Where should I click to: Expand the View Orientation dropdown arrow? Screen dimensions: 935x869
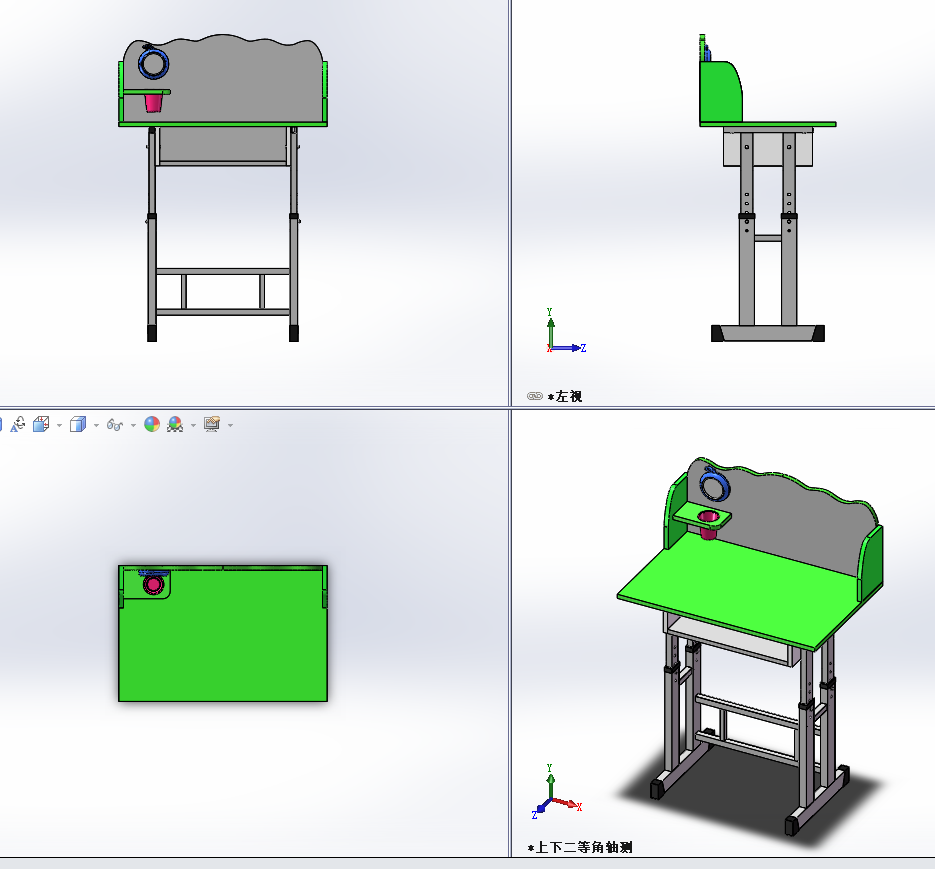coord(59,425)
